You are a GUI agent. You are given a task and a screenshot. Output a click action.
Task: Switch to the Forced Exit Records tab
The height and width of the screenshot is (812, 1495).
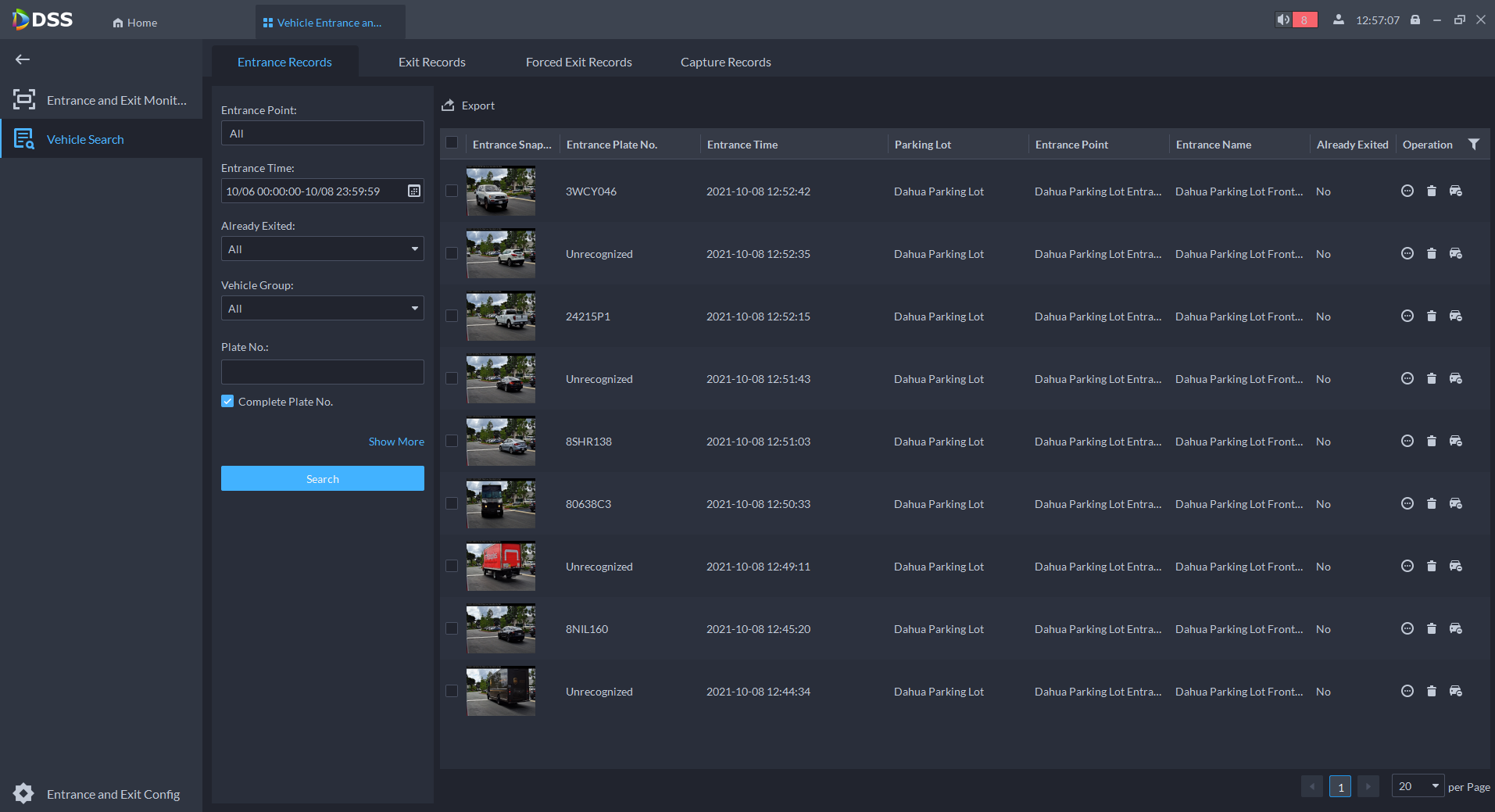click(578, 63)
